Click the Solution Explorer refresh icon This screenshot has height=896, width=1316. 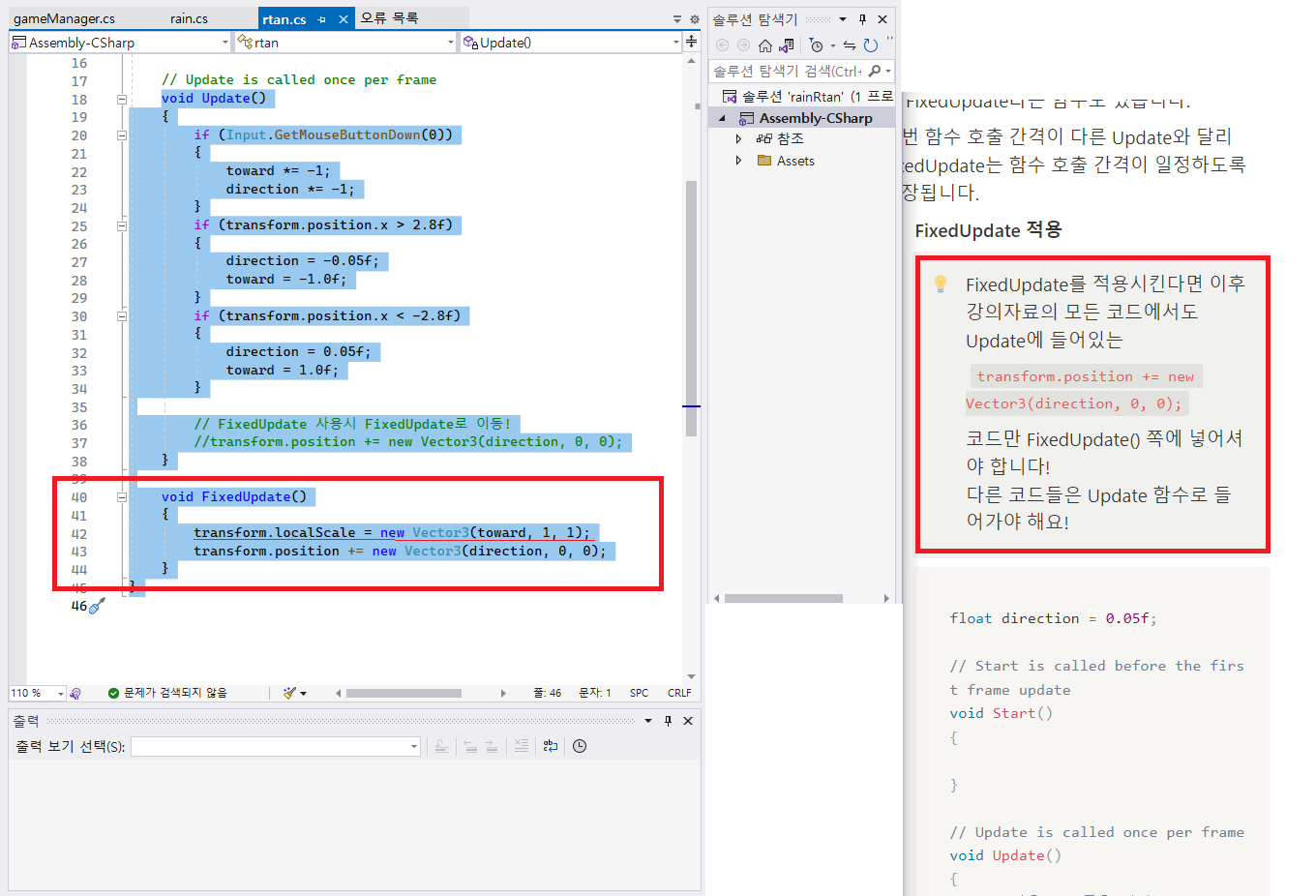[871, 45]
